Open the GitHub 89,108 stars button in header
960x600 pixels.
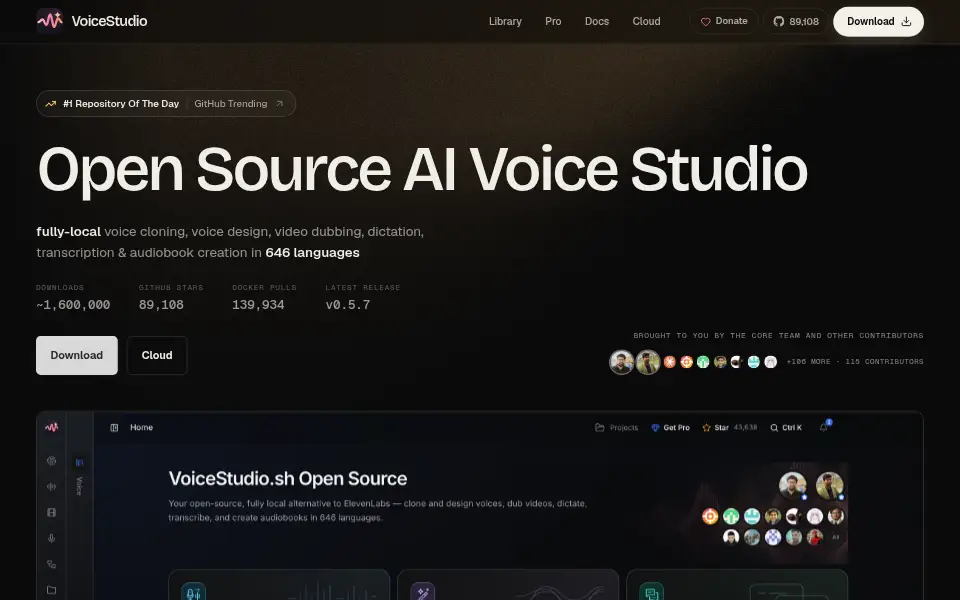click(795, 21)
